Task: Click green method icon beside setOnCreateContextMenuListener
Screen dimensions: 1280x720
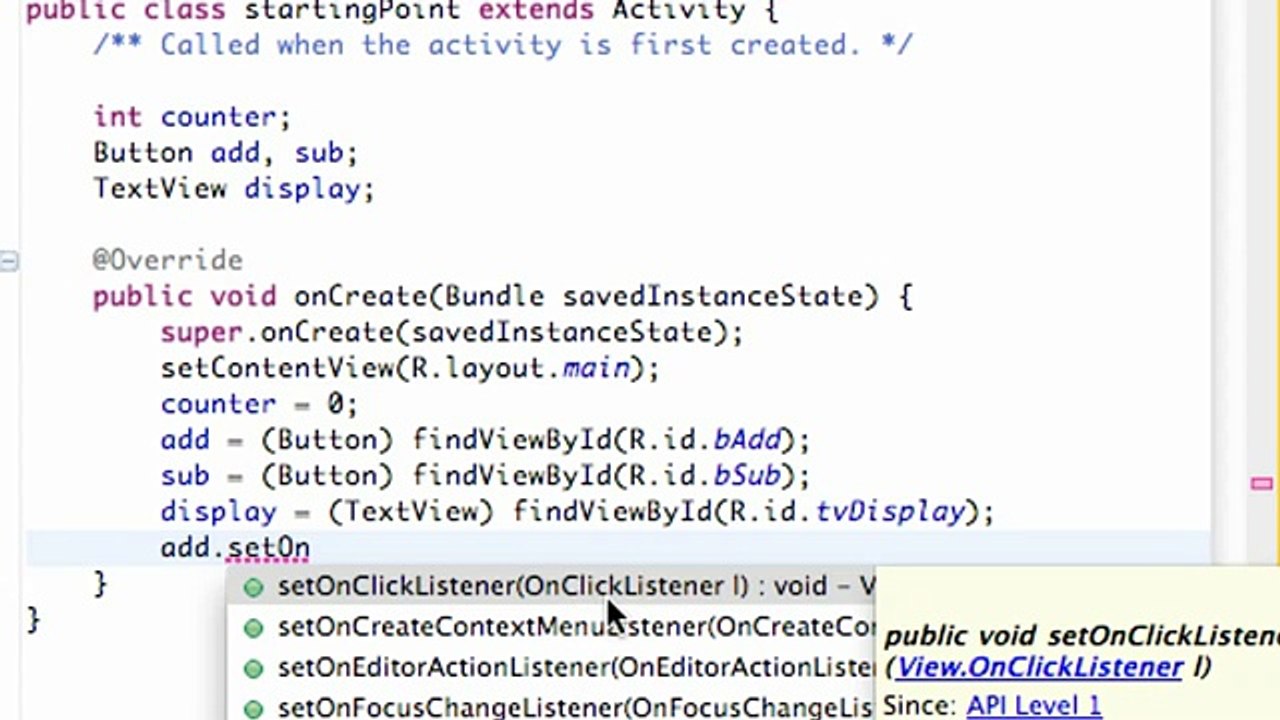Action: 253,628
